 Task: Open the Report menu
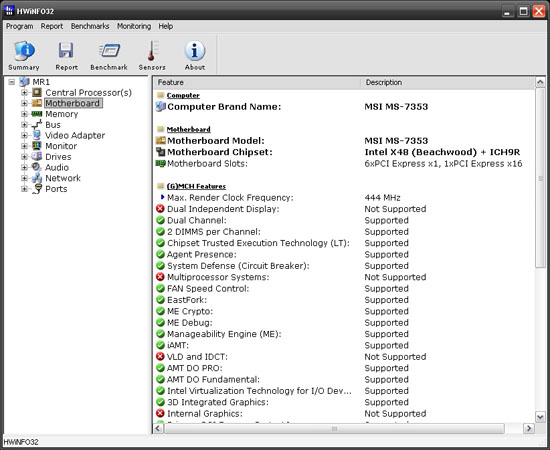pos(52,26)
